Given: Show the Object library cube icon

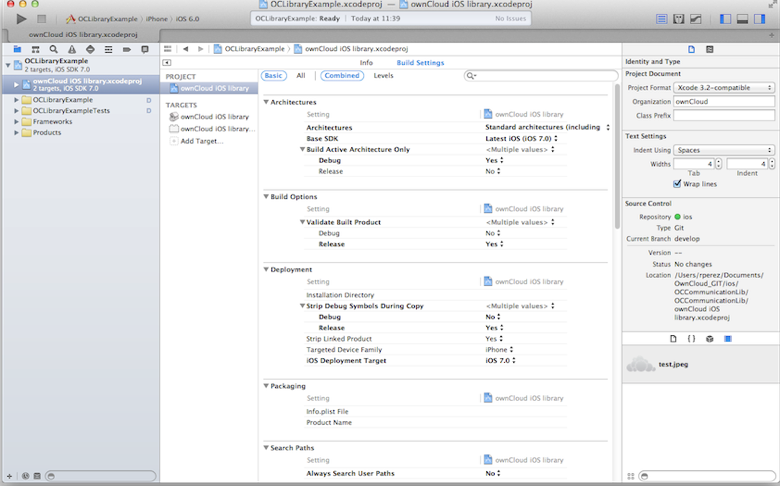Looking at the screenshot, I should coord(709,339).
